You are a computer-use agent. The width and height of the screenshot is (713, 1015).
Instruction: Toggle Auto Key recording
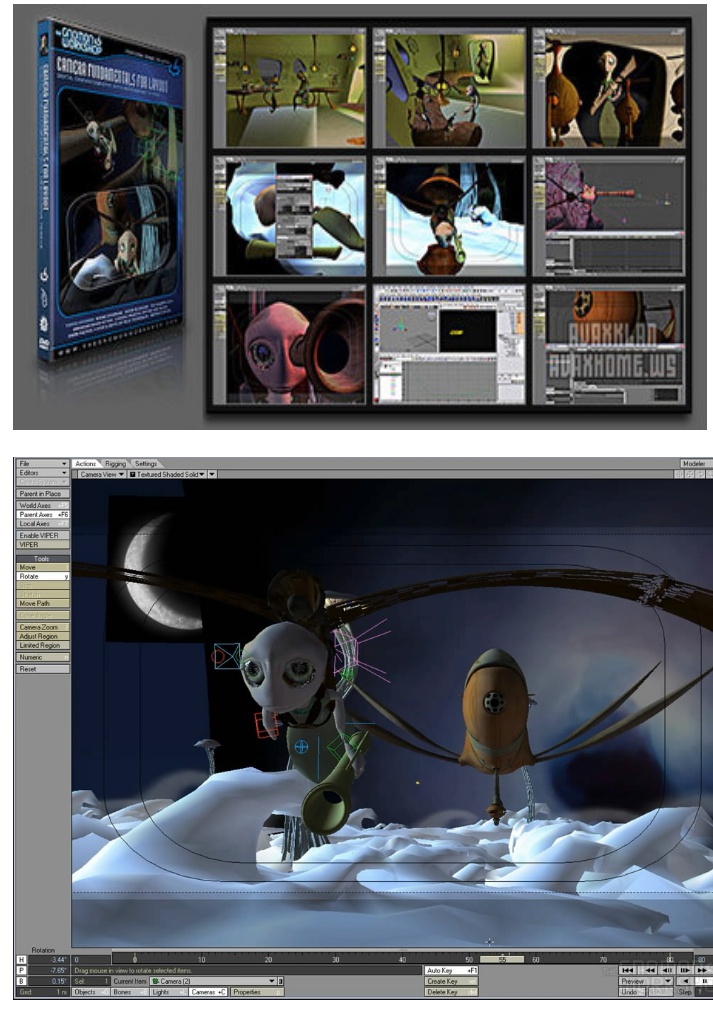pyautogui.click(x=451, y=970)
